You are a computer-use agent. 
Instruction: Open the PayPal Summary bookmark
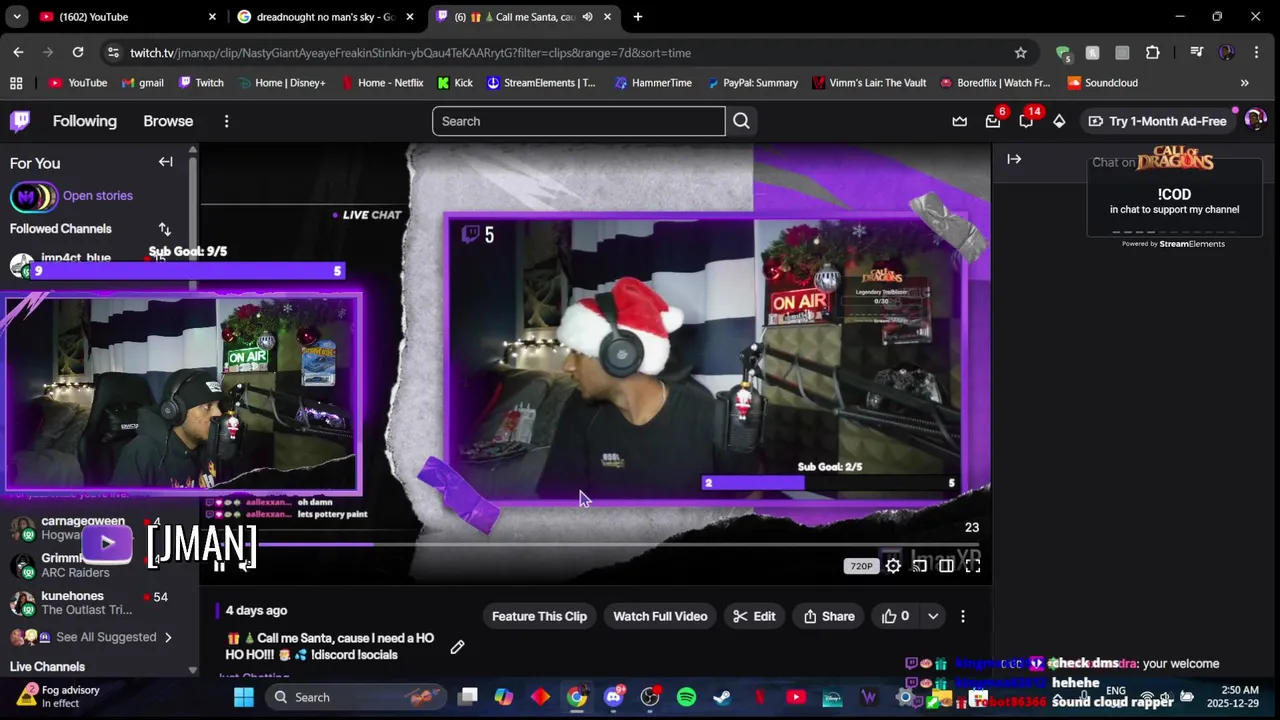(x=751, y=83)
